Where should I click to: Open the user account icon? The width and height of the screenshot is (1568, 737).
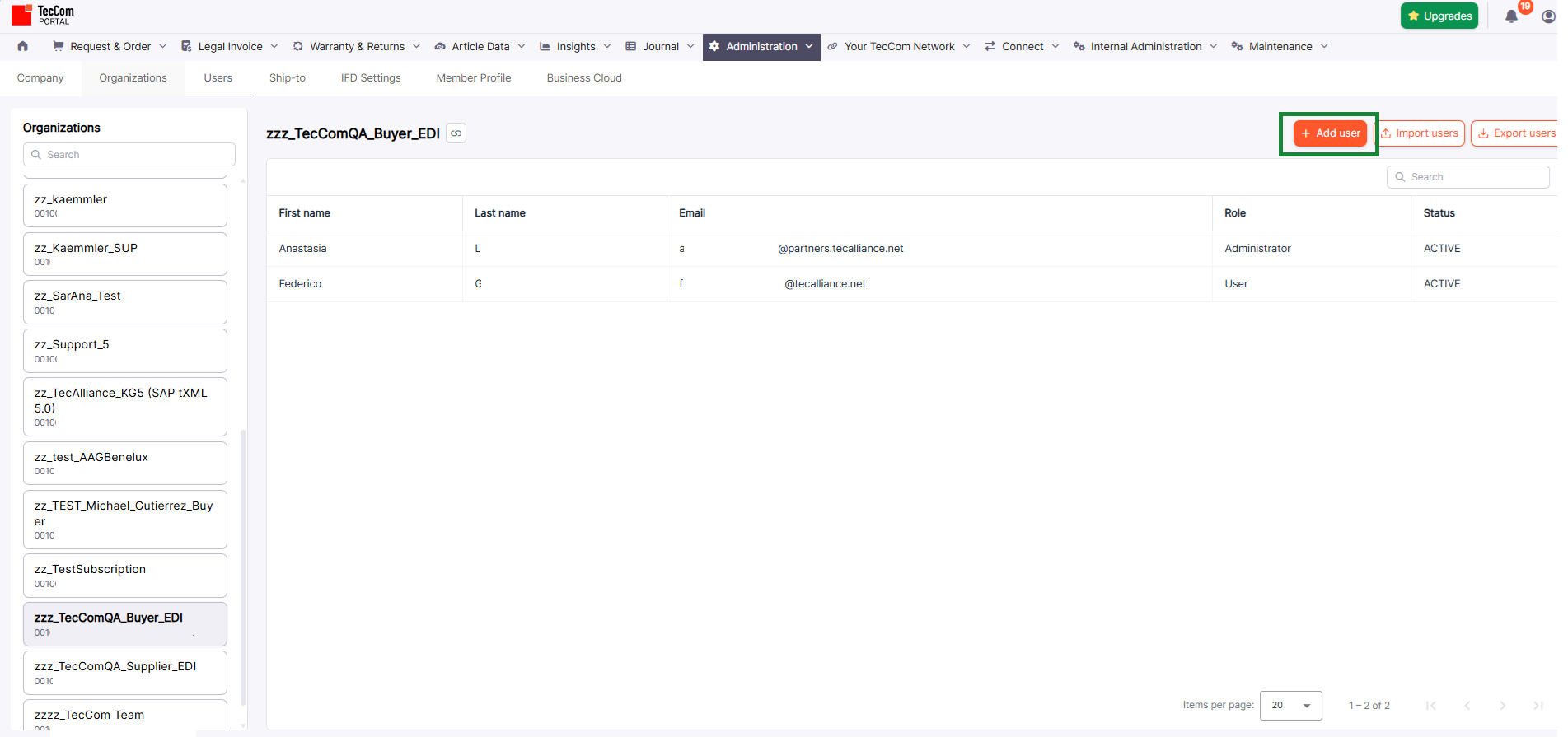[1548, 16]
